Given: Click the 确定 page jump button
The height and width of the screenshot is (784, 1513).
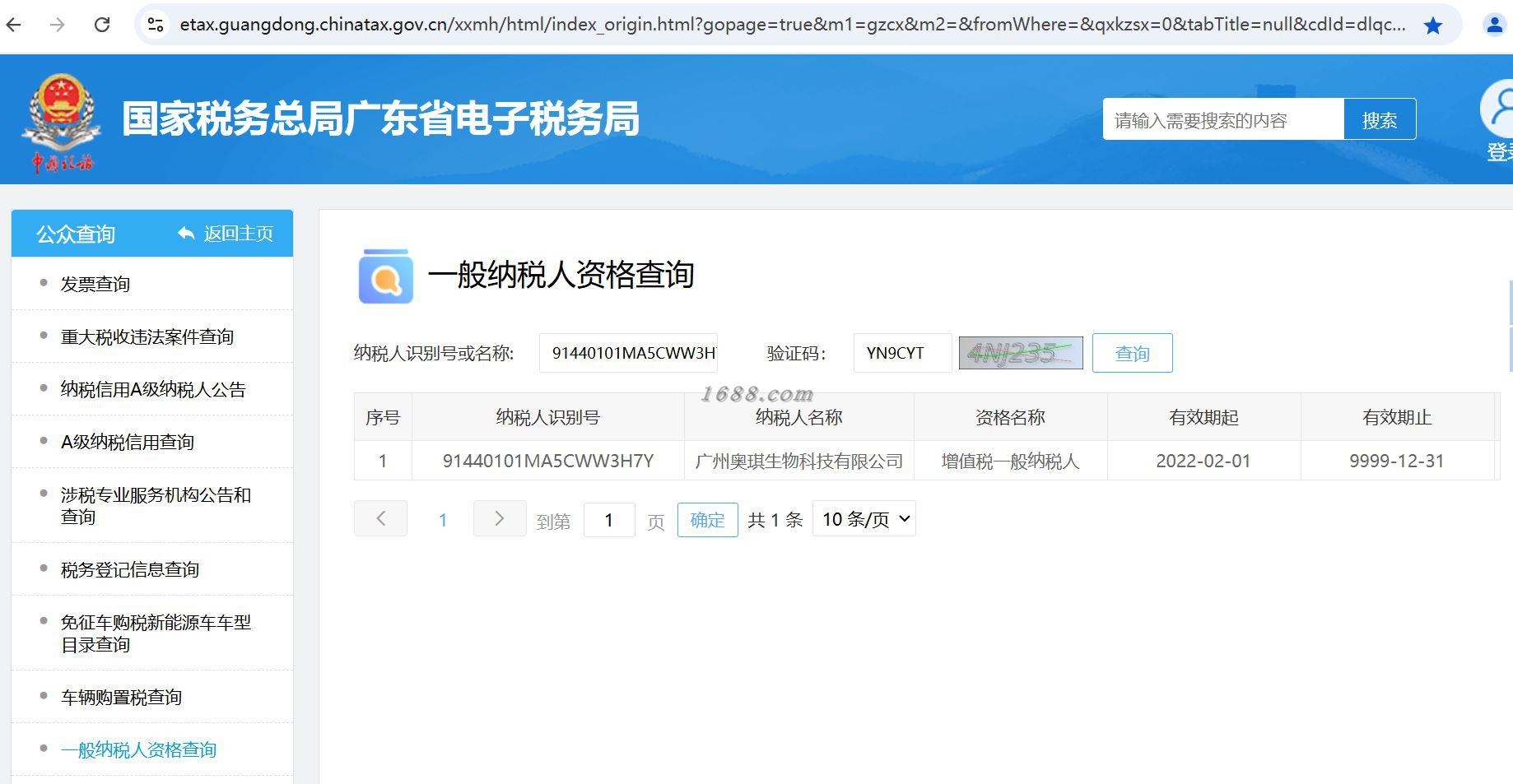Looking at the screenshot, I should pos(707,520).
